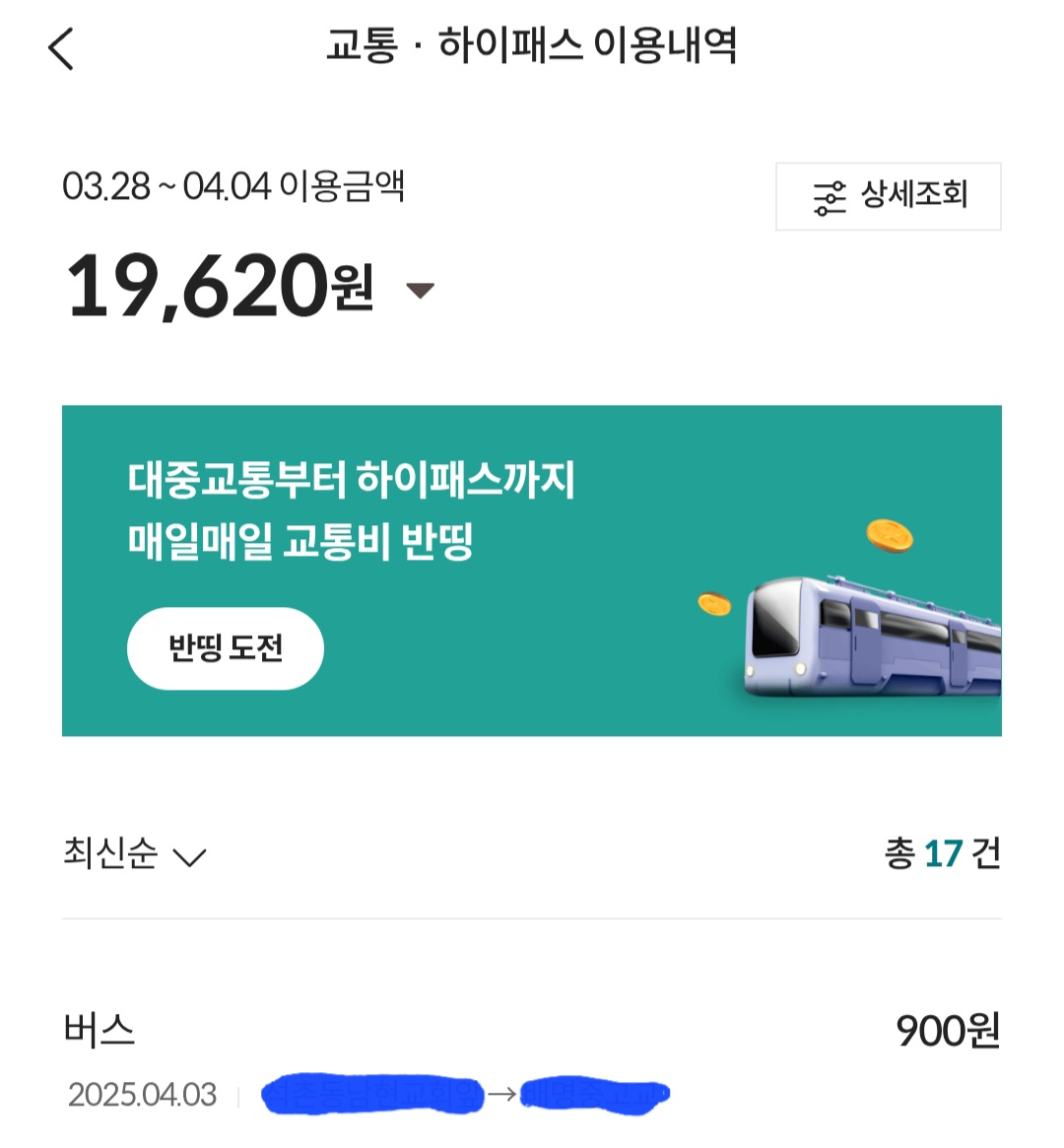1064x1148 pixels.
Task: Click the 교통 · 하이패스 이용내역 page title
Action: tap(531, 46)
